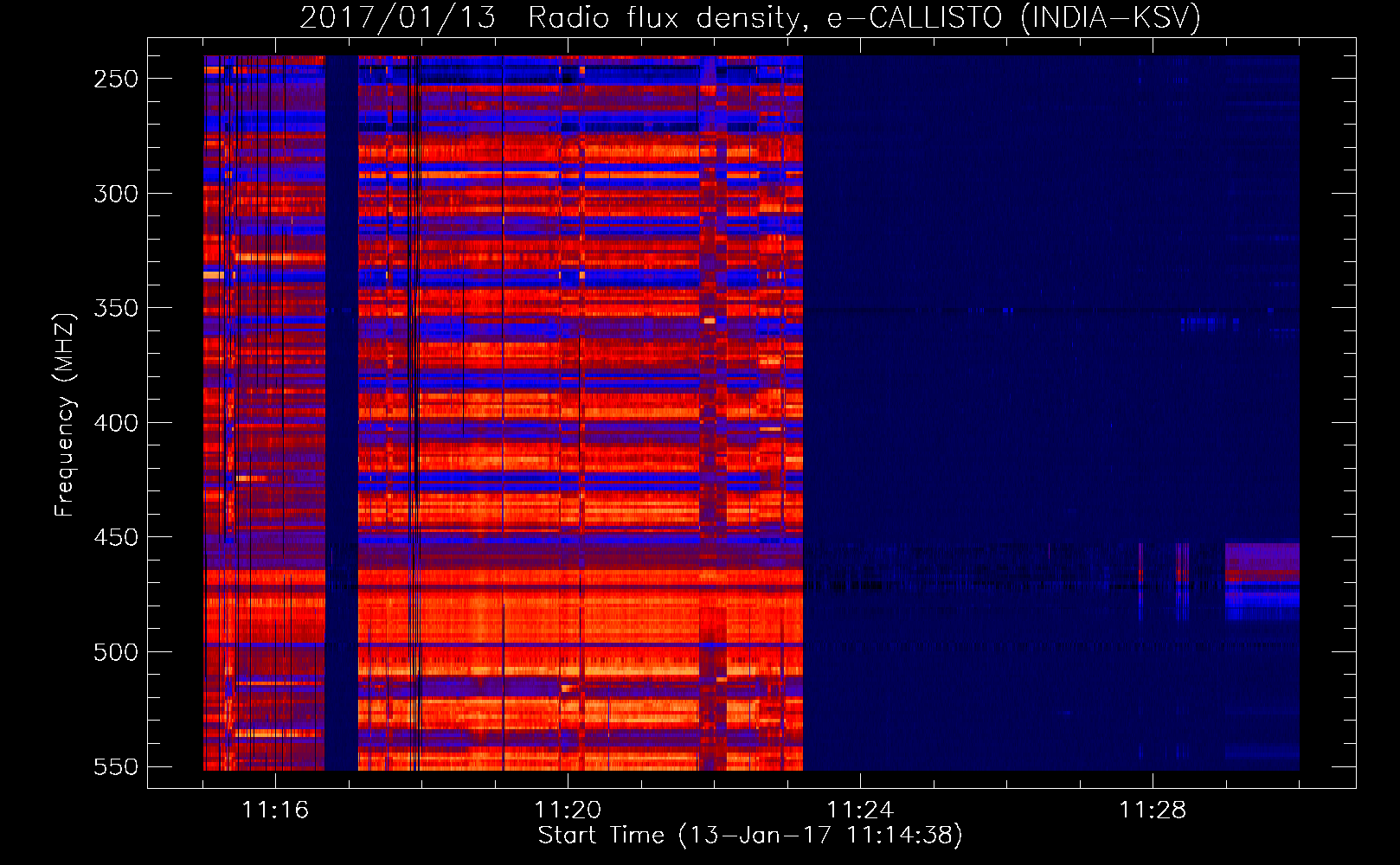Screen dimensions: 1400x865
Task: Click the 11:28 time tick label
Action: tap(1153, 810)
